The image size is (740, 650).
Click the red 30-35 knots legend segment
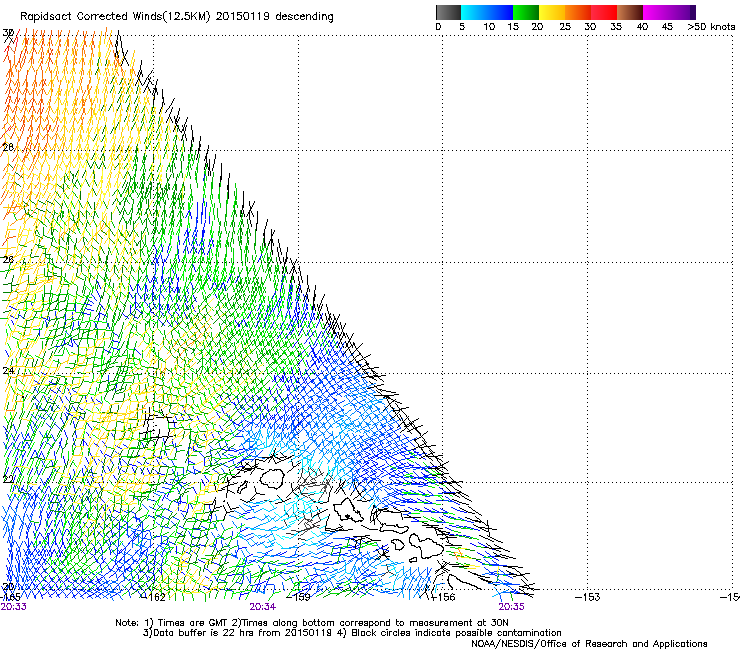604,12
